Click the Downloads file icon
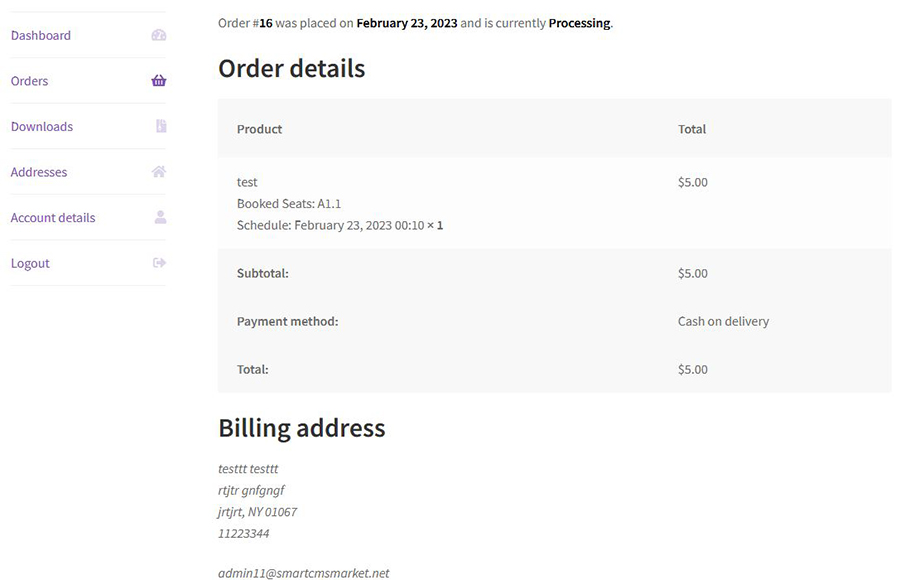Viewport: 900px width, 580px height. click(x=161, y=126)
